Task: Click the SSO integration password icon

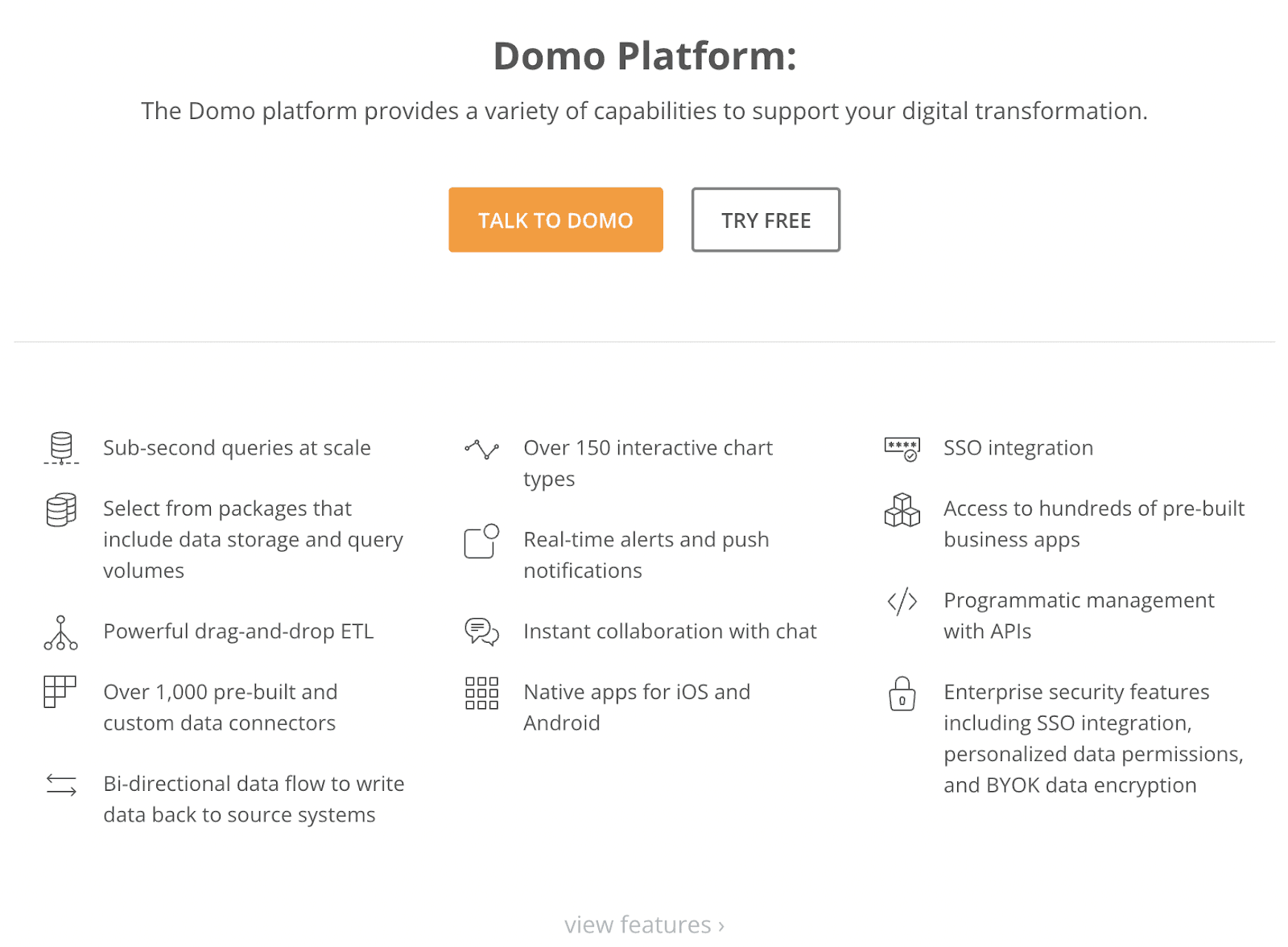Action: [902, 449]
